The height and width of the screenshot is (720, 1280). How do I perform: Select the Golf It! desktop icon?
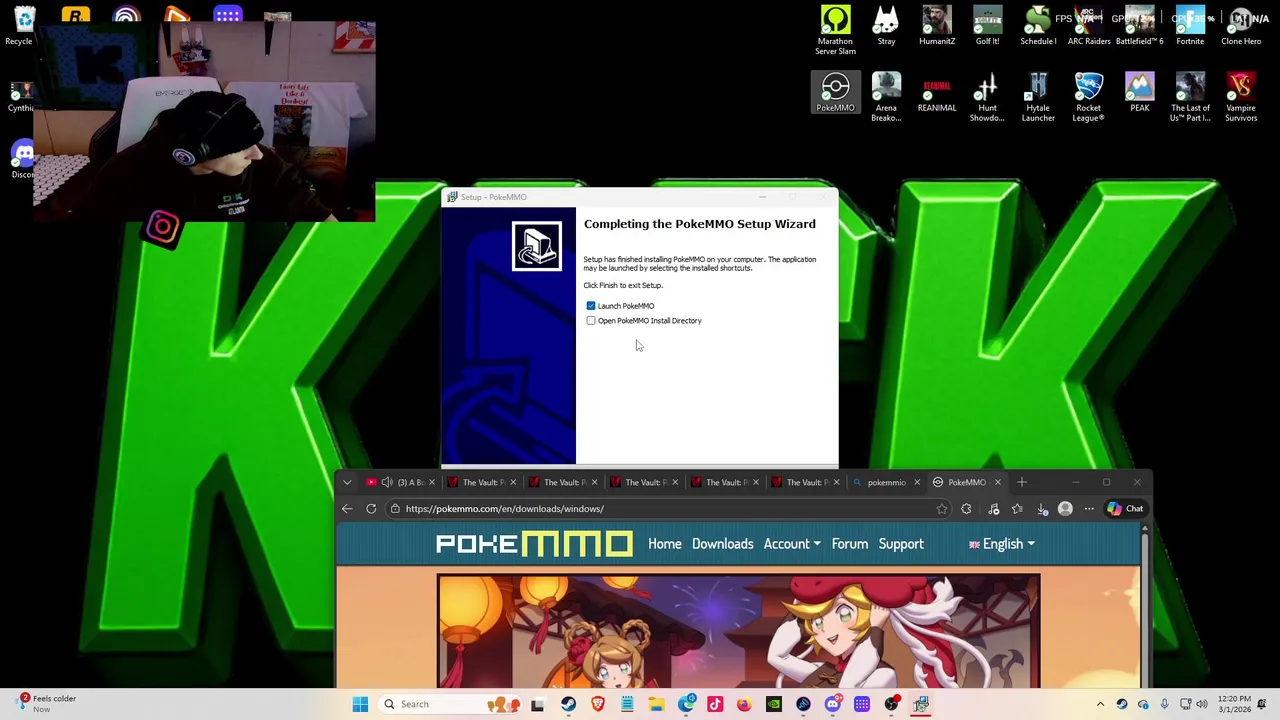(x=987, y=26)
